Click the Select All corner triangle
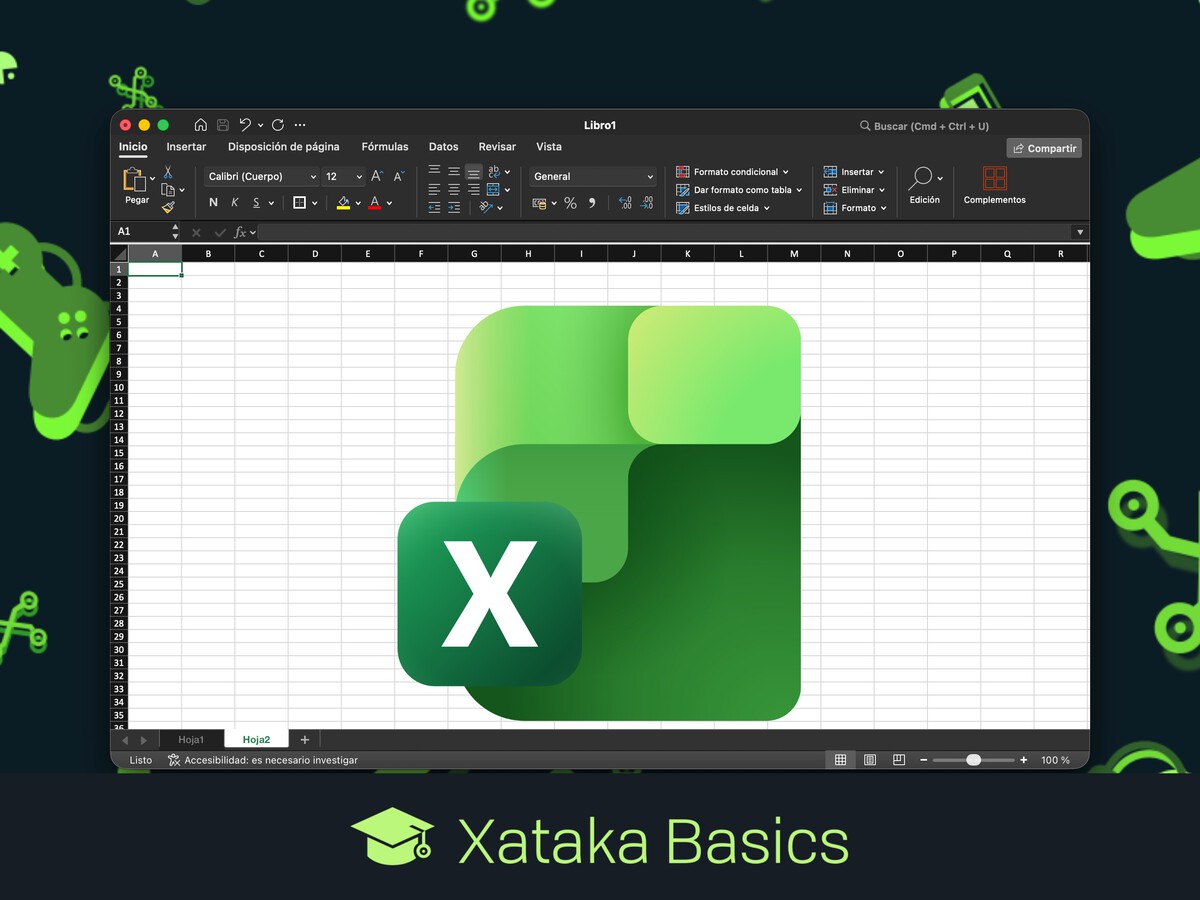 (120, 254)
